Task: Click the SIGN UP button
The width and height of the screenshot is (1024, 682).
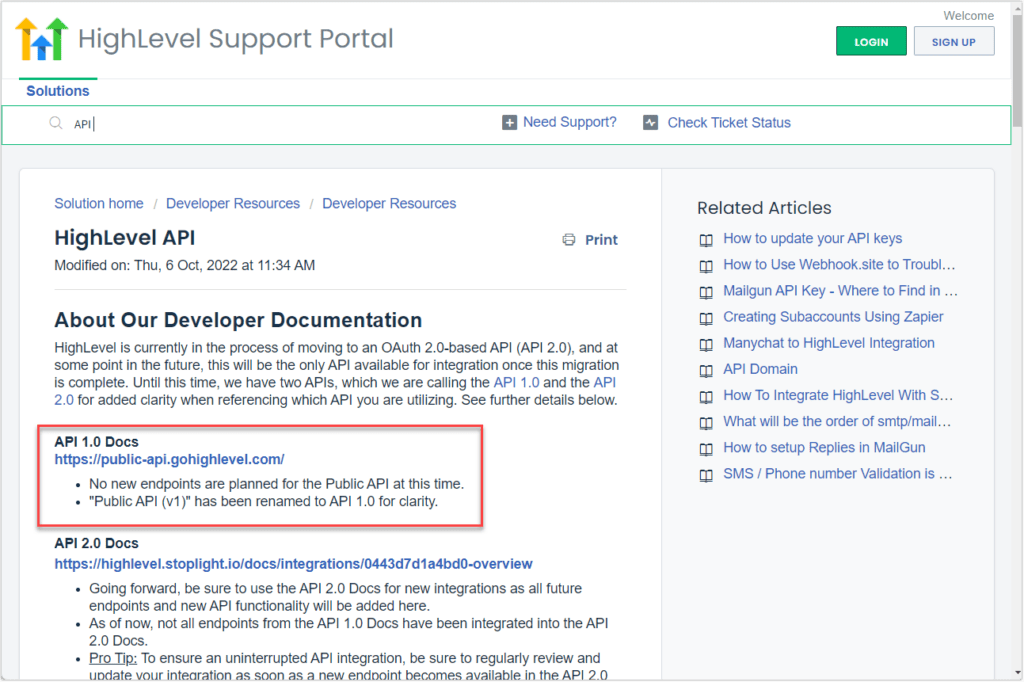Action: point(953,42)
